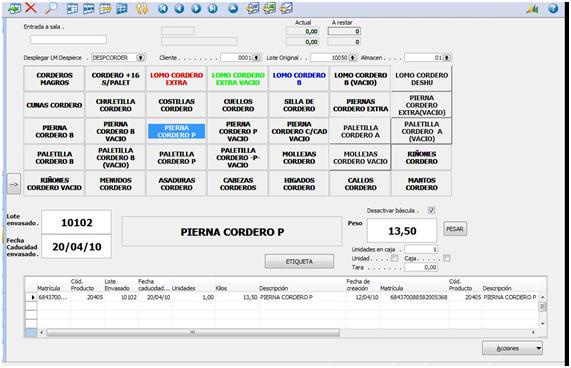
Task: Click the yellow refresh arrows icon
Action: (142, 8)
